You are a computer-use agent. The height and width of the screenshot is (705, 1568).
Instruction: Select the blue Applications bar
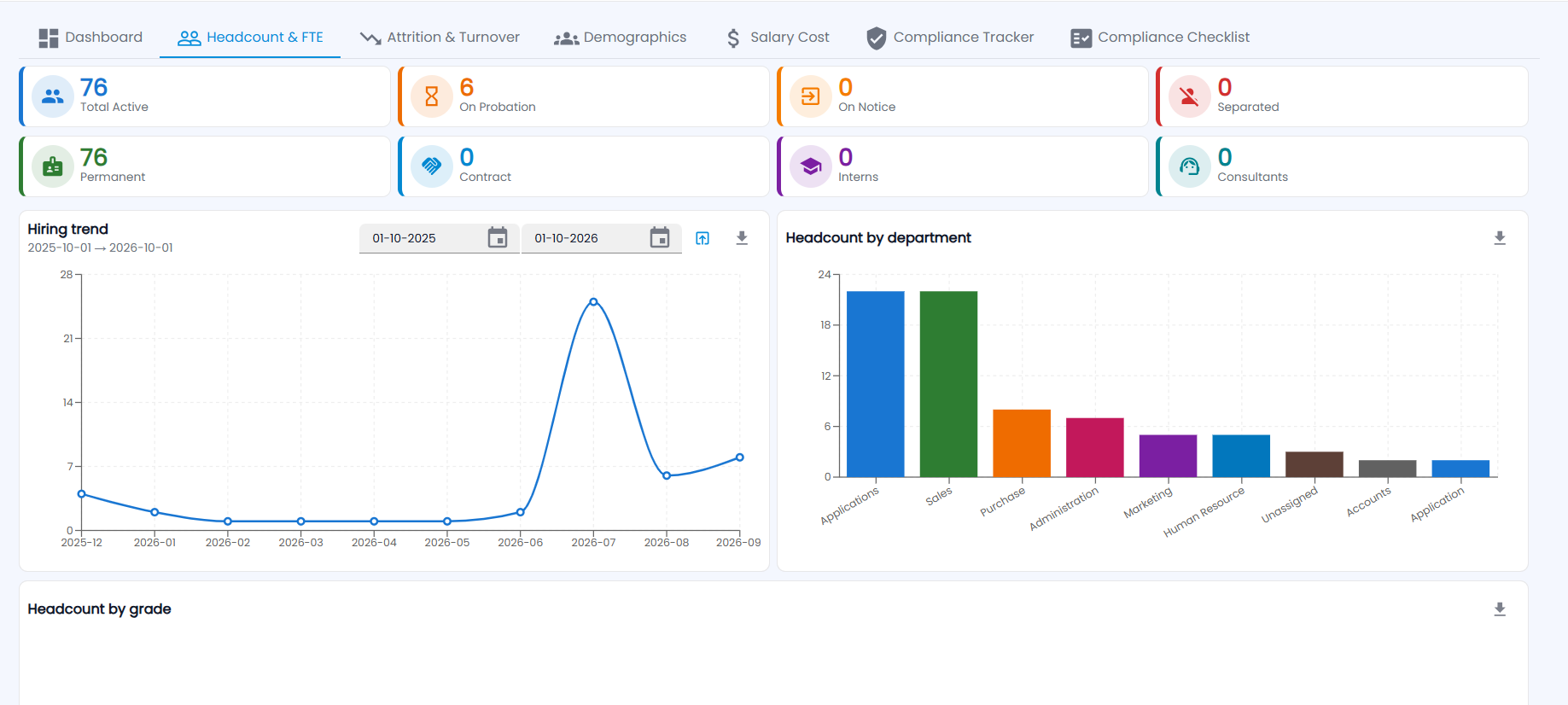click(875, 384)
